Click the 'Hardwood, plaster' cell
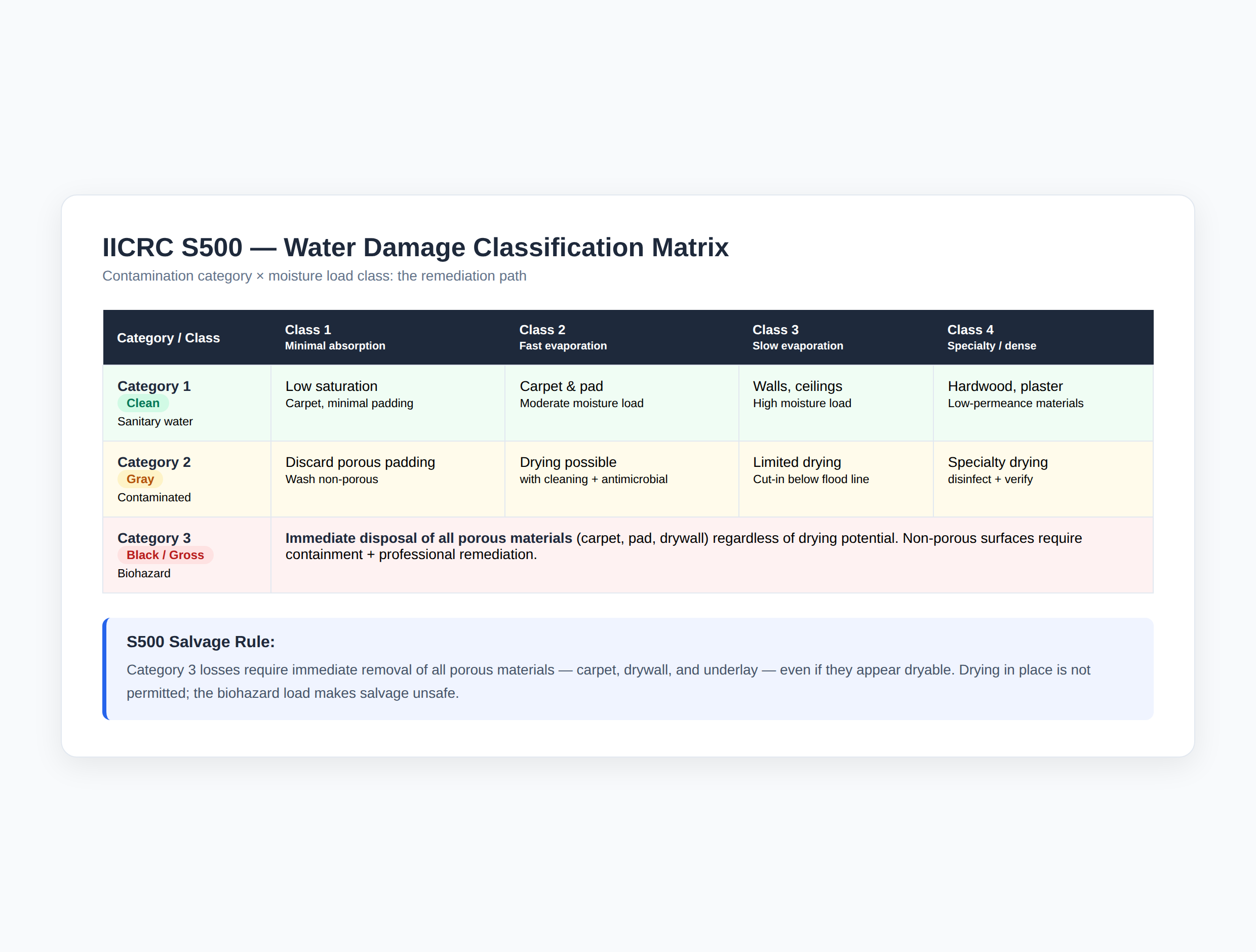The image size is (1256, 952). point(1043,403)
